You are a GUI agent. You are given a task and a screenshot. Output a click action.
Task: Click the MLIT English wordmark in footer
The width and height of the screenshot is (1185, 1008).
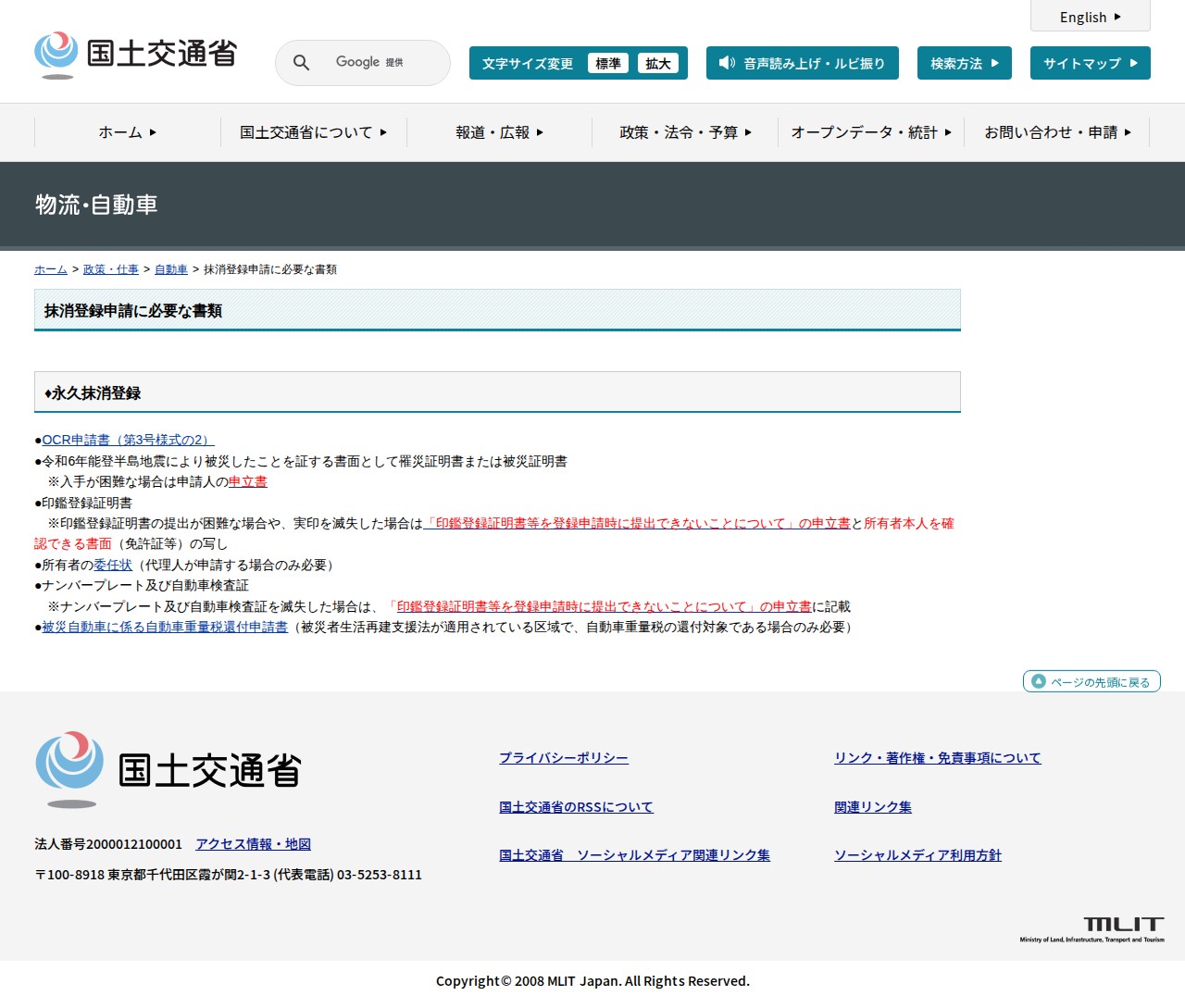pos(1092,928)
